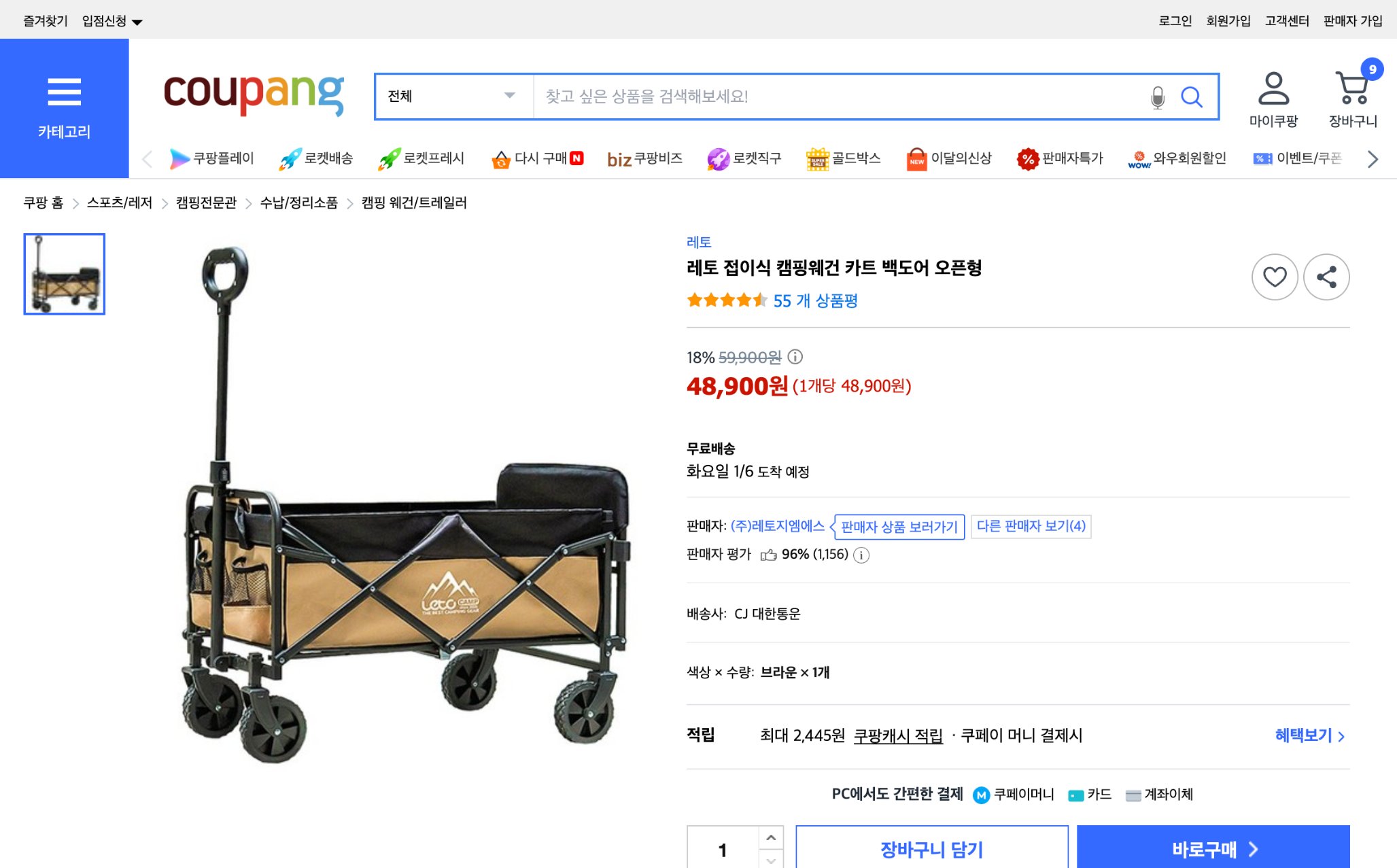Start a search with the magnifier icon
Screen dimensions: 1397x868
pyautogui.click(x=1192, y=97)
